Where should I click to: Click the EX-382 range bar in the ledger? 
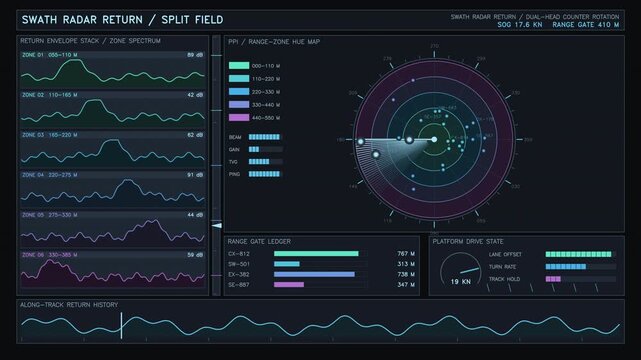point(314,274)
